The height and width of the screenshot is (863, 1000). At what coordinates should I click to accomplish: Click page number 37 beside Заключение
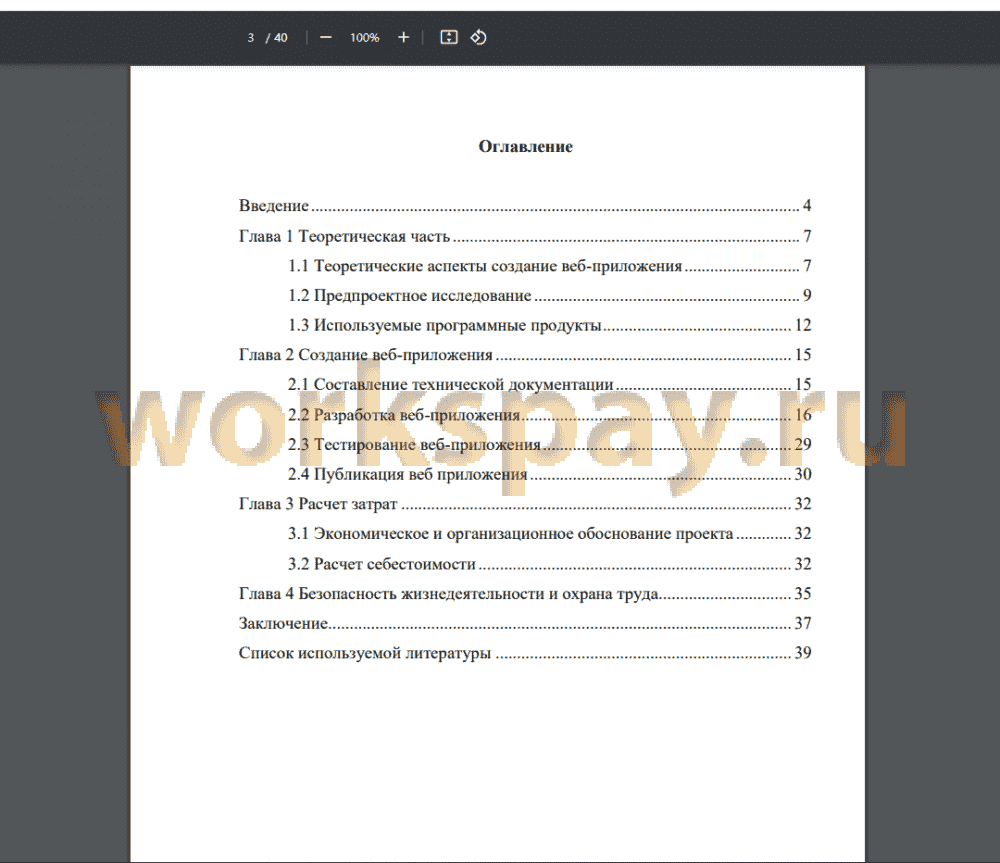pos(803,623)
